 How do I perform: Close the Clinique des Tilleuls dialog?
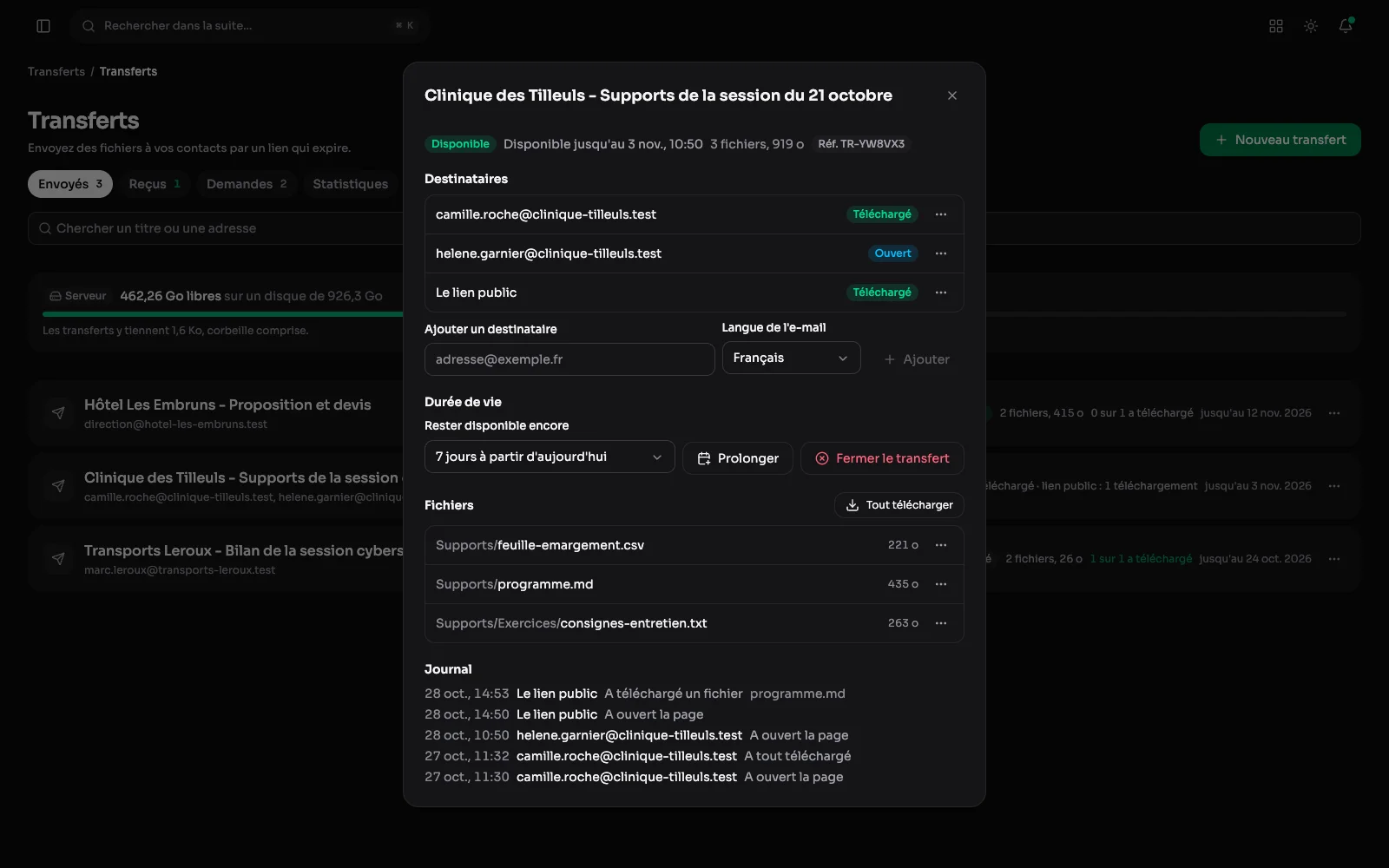pyautogui.click(x=952, y=95)
